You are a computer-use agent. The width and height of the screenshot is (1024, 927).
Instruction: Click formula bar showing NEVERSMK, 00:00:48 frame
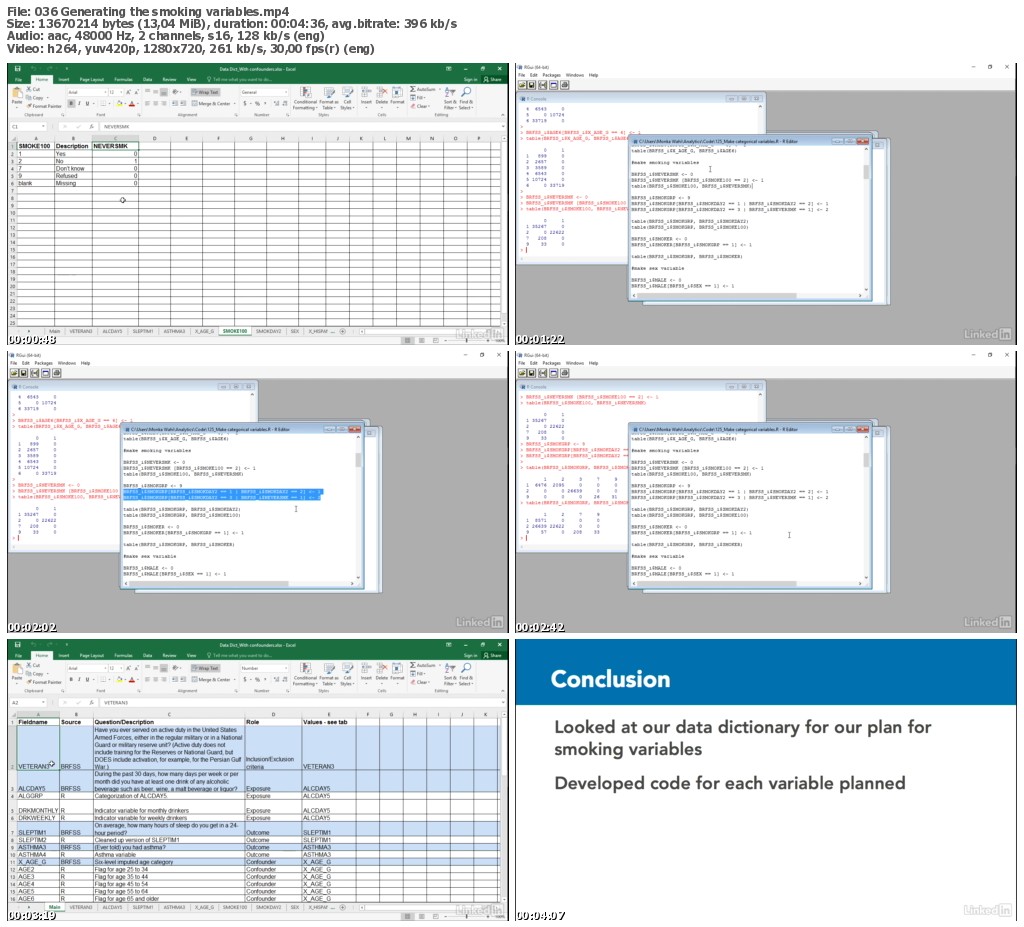point(302,127)
